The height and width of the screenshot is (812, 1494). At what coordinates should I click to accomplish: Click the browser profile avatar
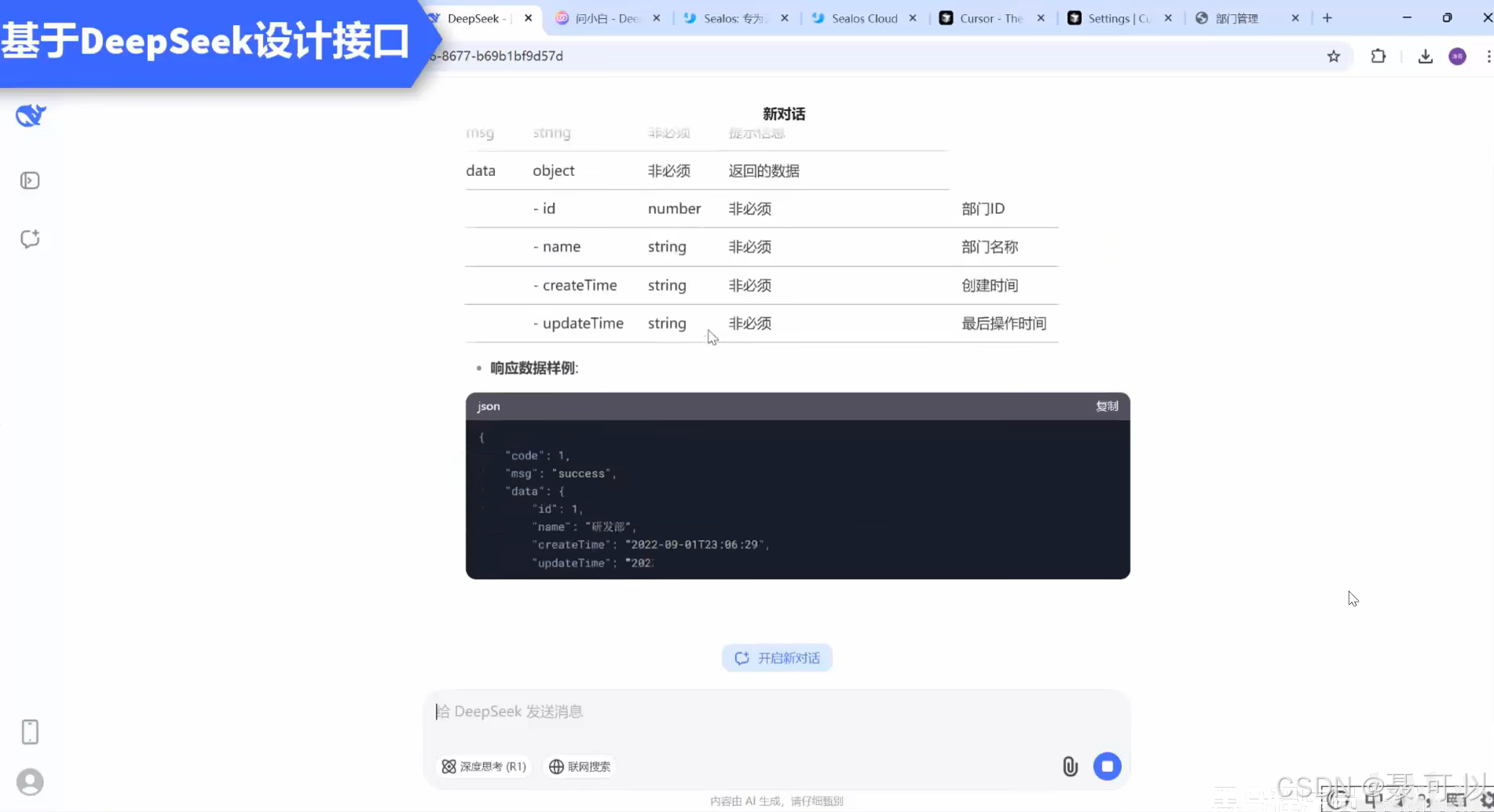click(x=1457, y=56)
